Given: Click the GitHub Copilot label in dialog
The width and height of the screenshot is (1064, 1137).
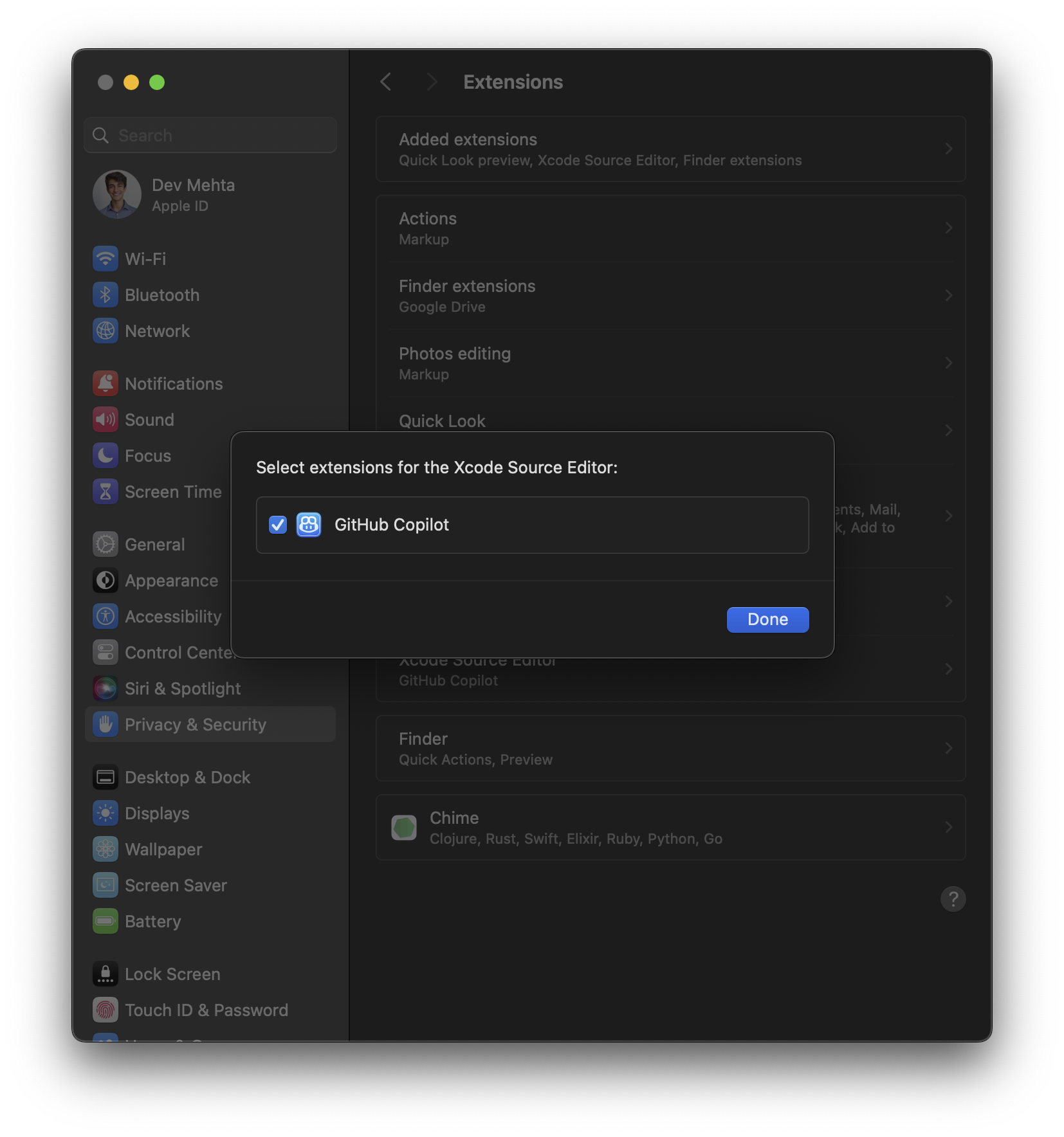Looking at the screenshot, I should 391,525.
